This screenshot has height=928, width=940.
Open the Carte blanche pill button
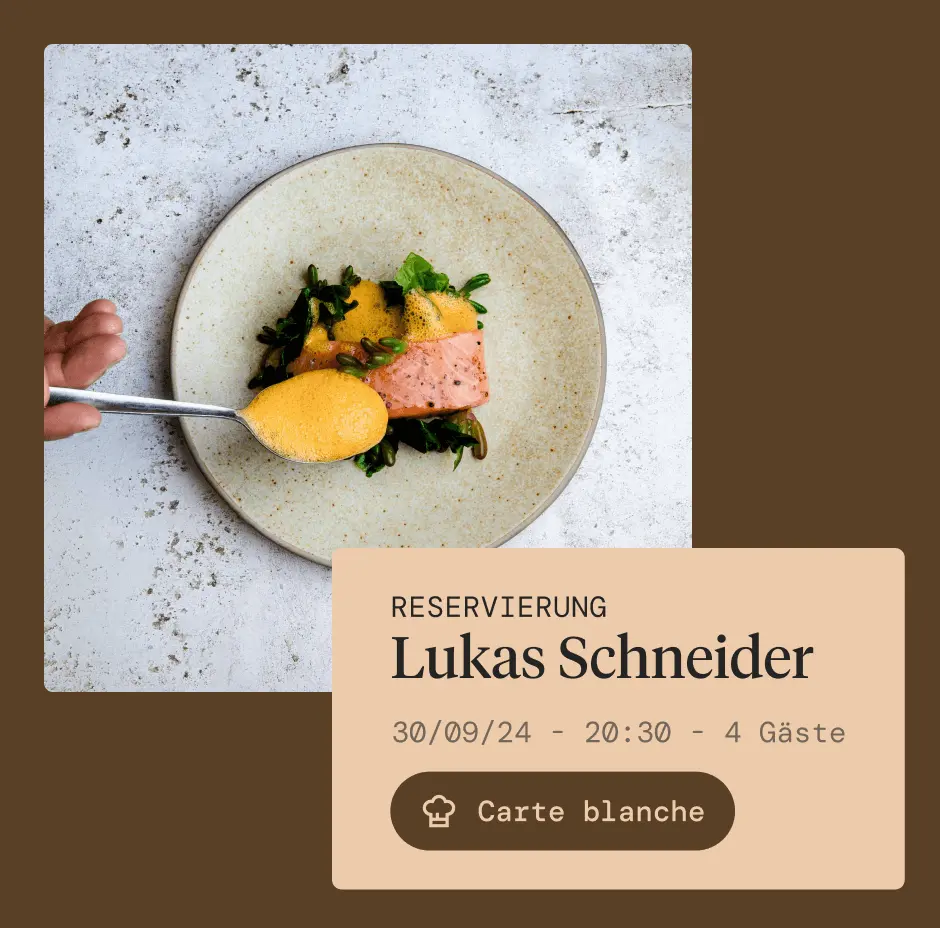[x=562, y=811]
